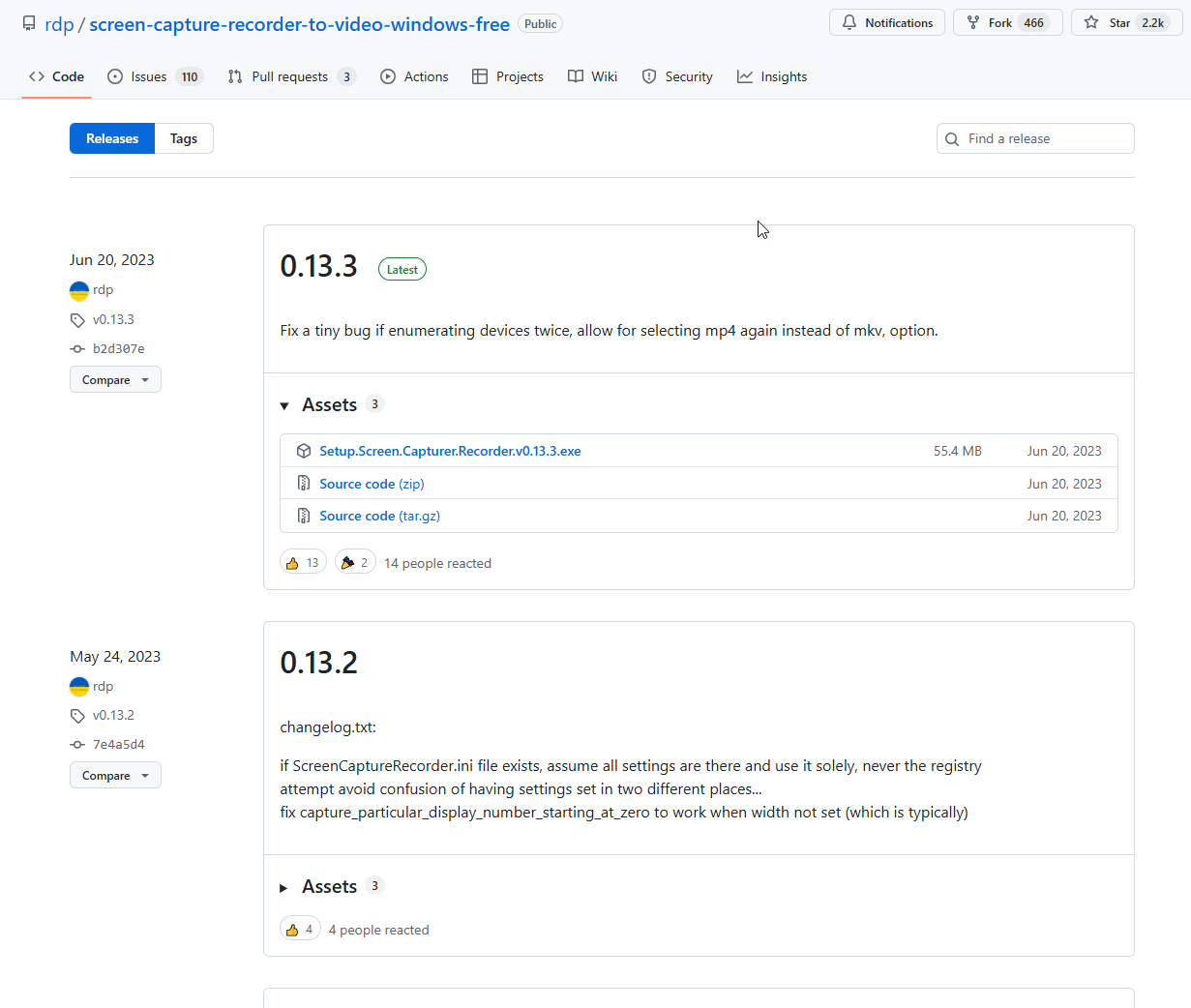Click rdp avatar under Jun 20, 2023
This screenshot has width=1191, height=1008.
click(x=79, y=290)
